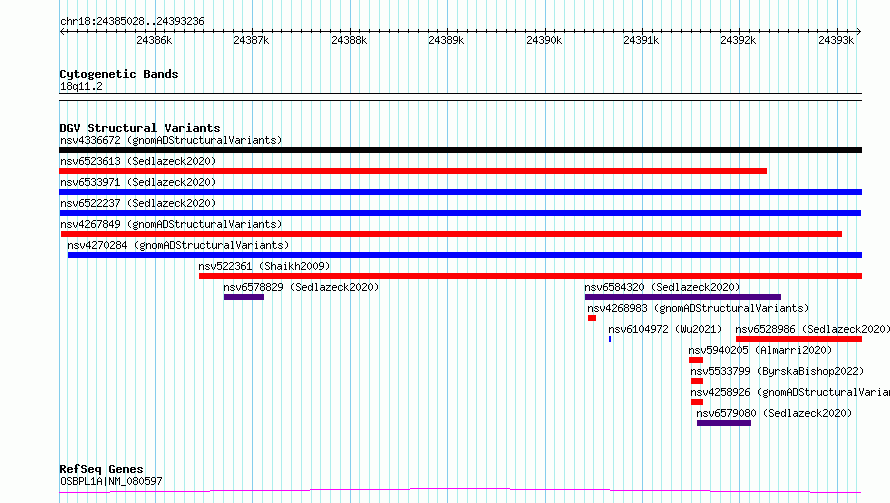This screenshot has width=890, height=503.
Task: Click the nsv522361 red variant bar
Action: [530, 276]
